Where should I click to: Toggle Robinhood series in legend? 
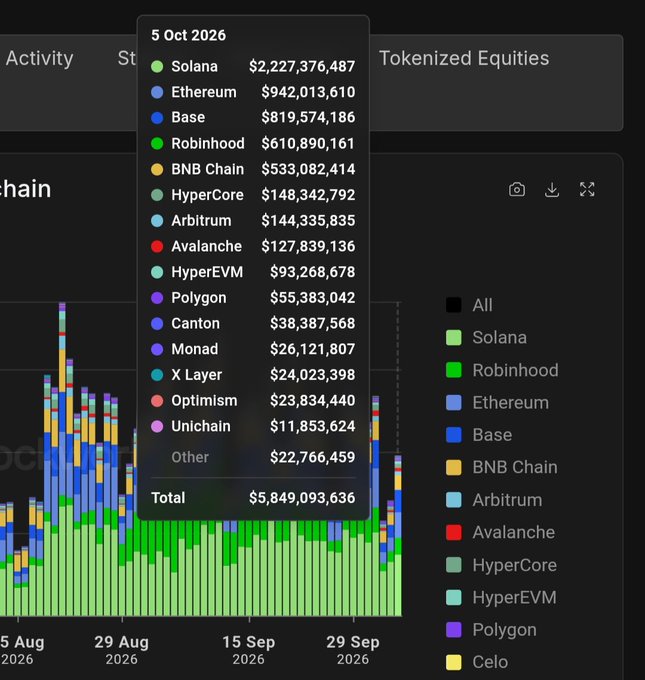502,370
